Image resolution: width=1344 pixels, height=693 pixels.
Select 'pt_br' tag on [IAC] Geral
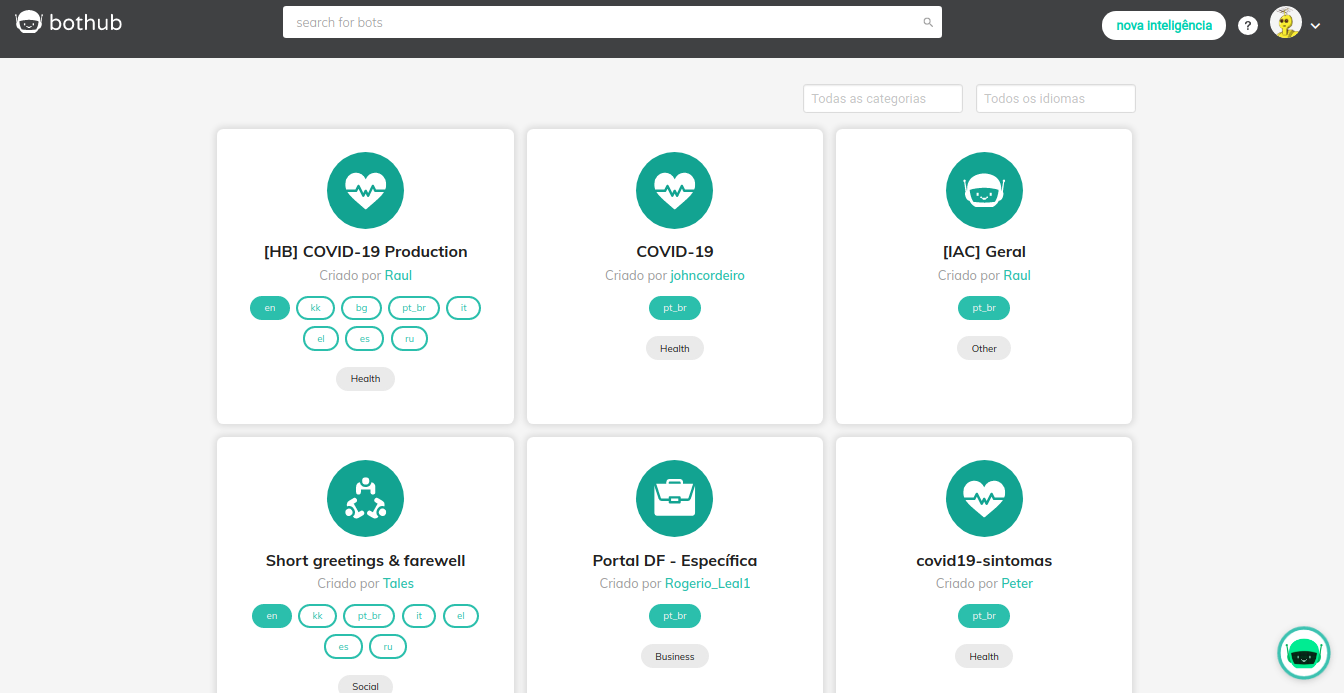984,308
